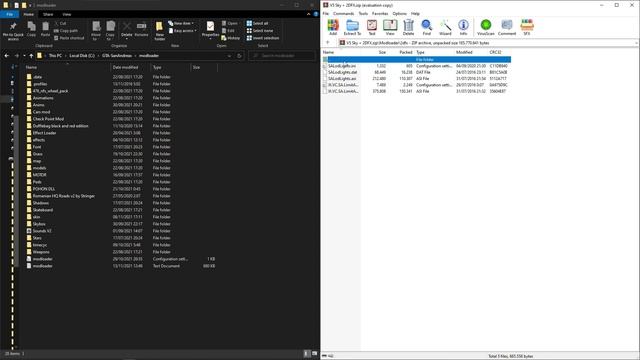Open the Move to dropdown in Explorer
This screenshot has height=360, width=640.
(x=96, y=30)
